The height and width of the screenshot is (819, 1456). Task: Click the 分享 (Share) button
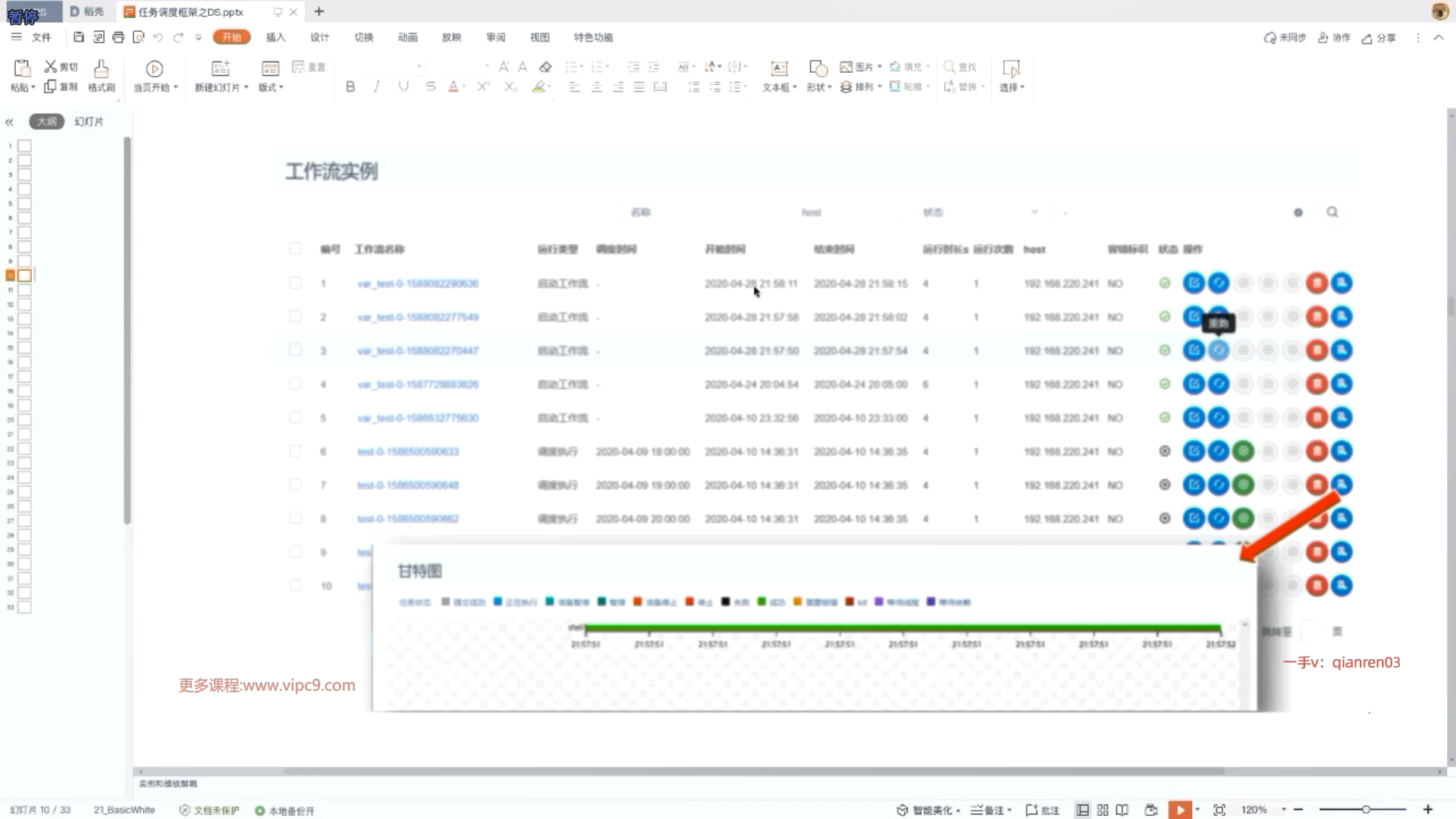(1379, 38)
